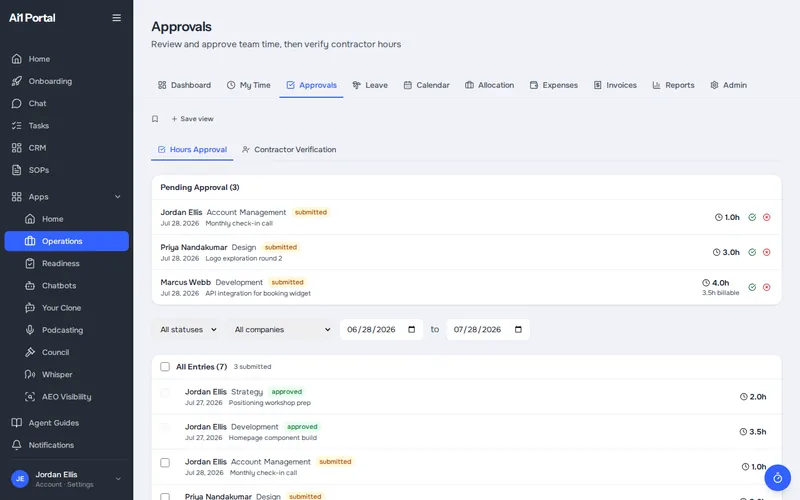Viewport: 800px width, 500px height.
Task: Select the Hours Approval sub-tab
Action: [192, 149]
